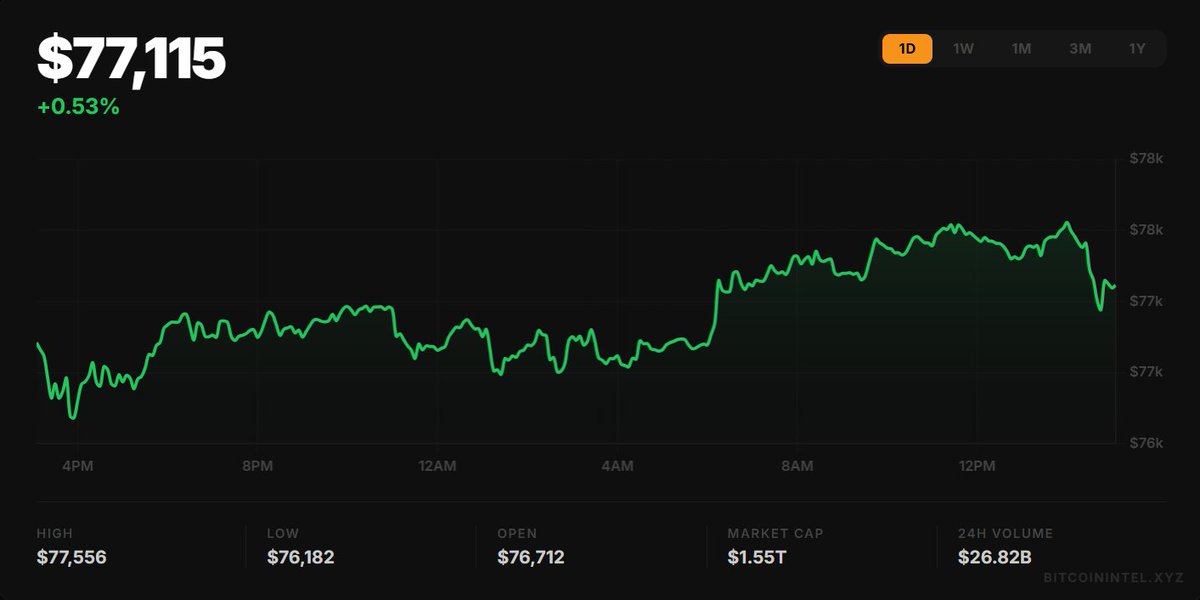Image resolution: width=1200 pixels, height=600 pixels.
Task: Click the 12PM x-axis label
Action: [977, 466]
